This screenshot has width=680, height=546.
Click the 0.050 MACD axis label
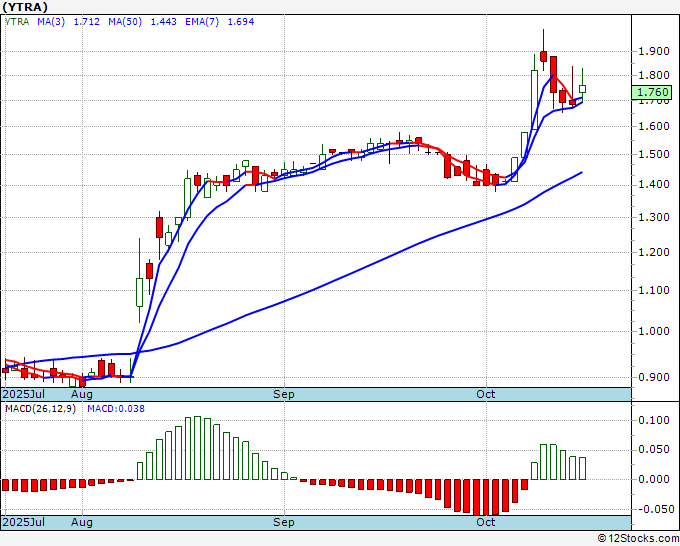tap(654, 449)
